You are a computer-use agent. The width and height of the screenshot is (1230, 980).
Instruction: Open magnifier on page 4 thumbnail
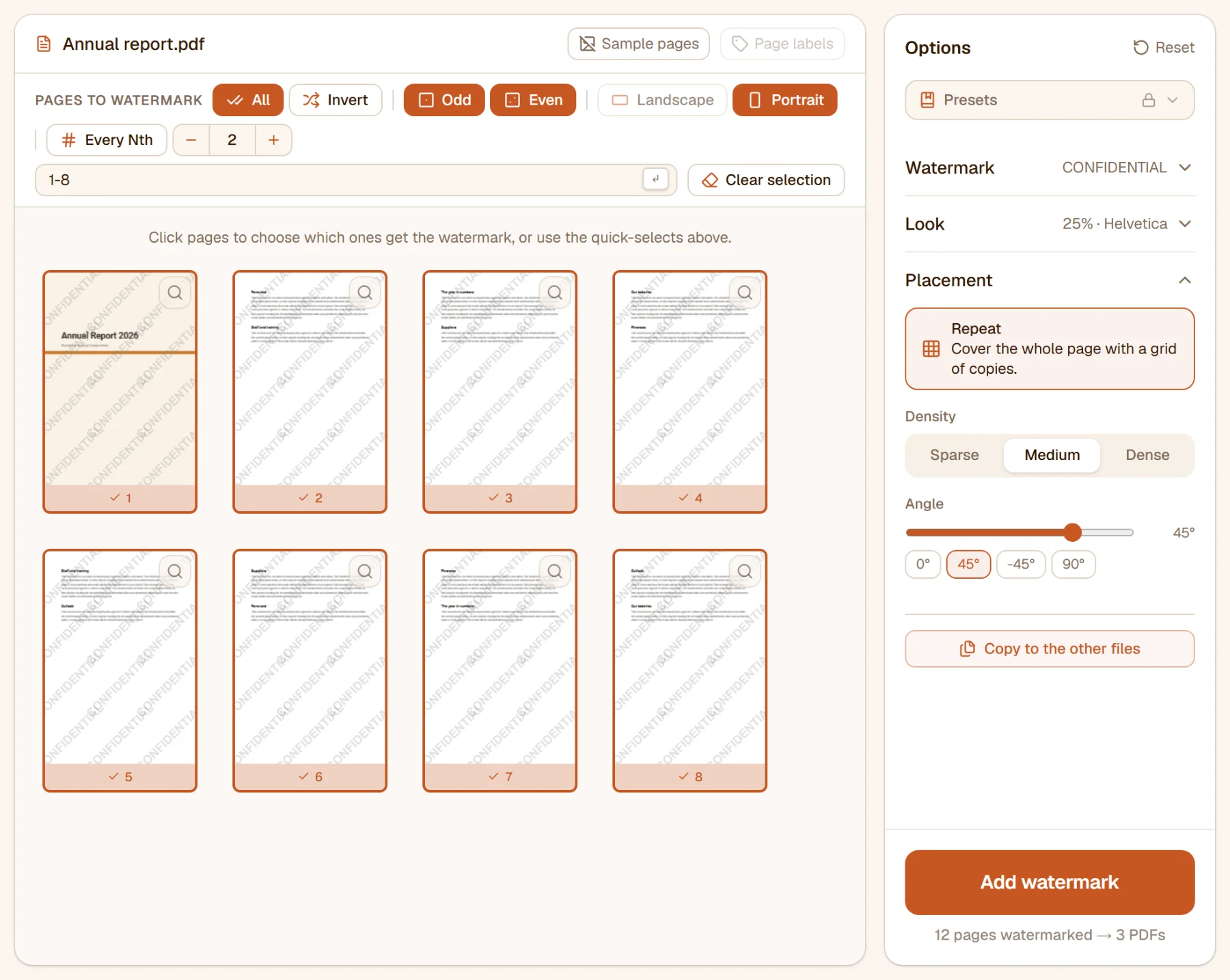click(745, 292)
